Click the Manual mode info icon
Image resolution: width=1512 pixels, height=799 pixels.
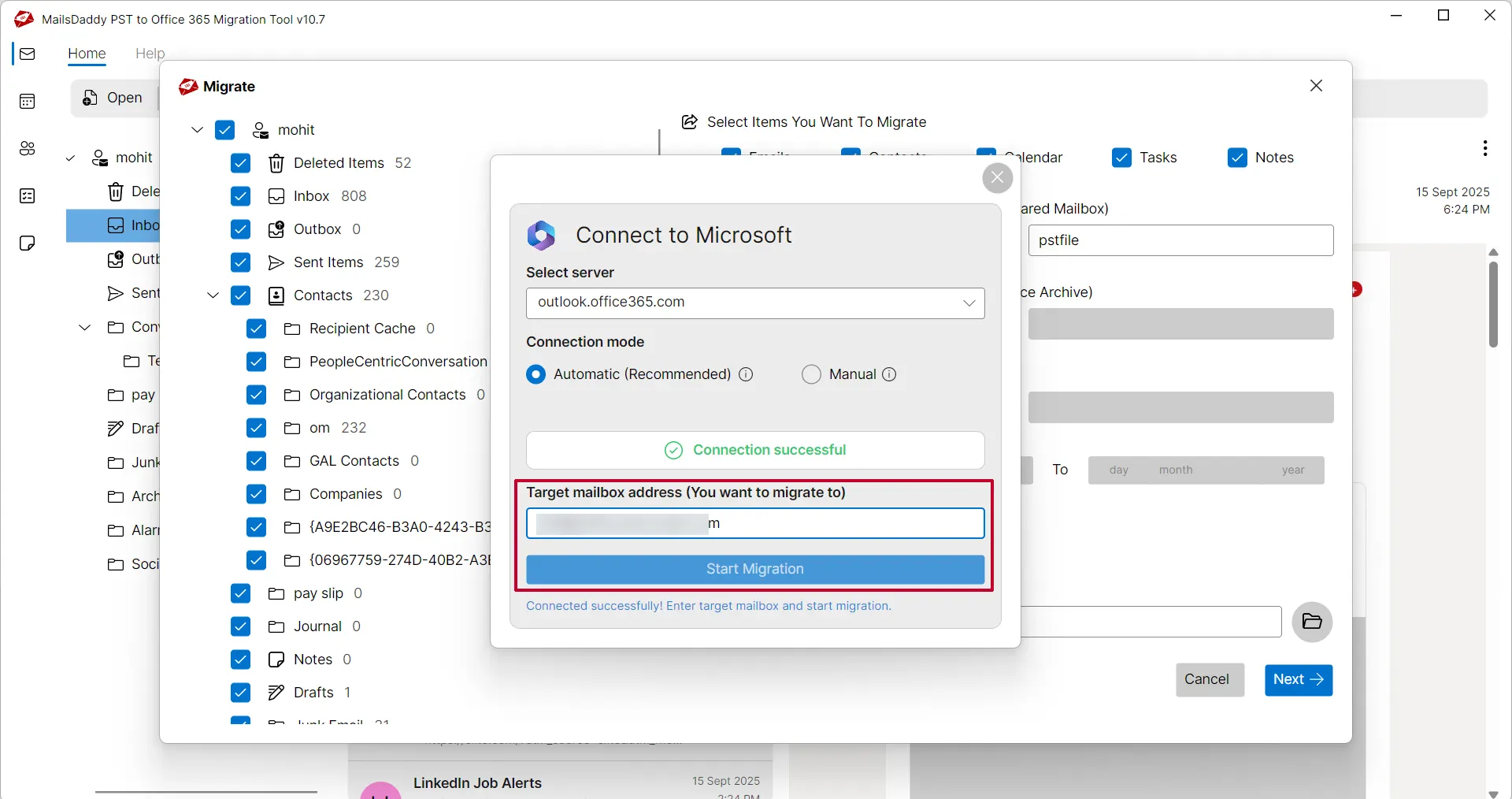[889, 374]
